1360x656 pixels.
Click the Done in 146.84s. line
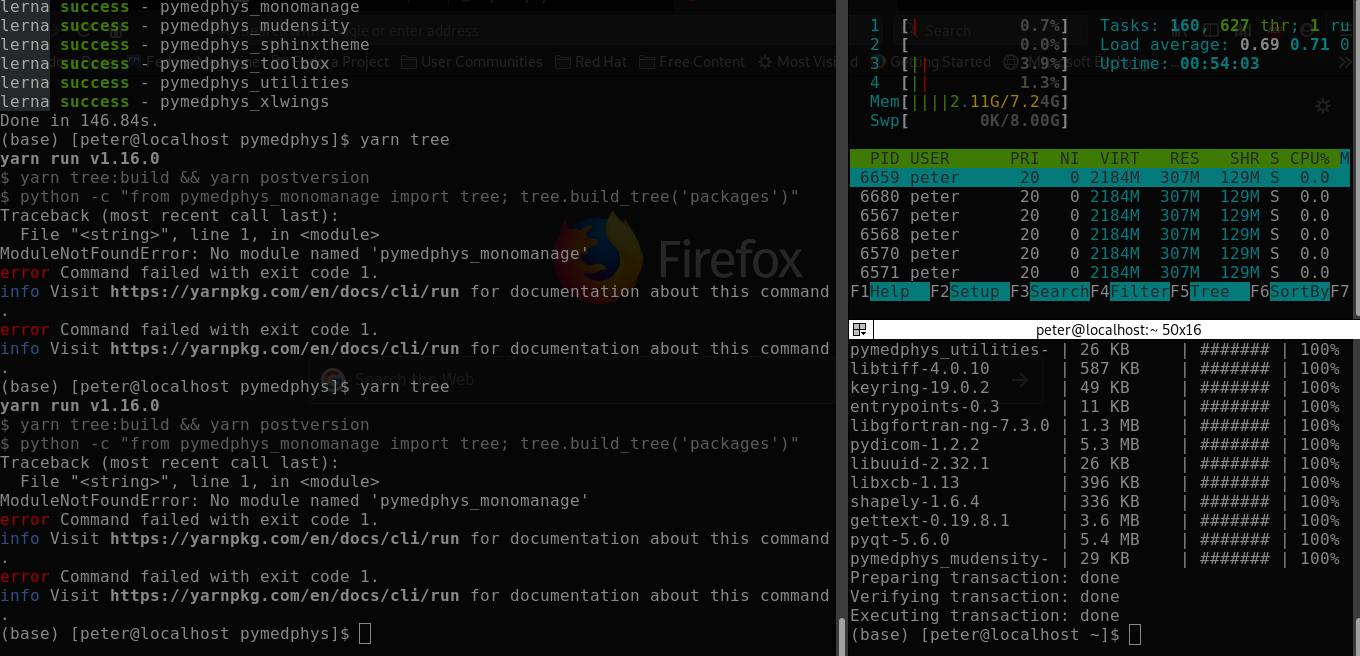pyautogui.click(x=80, y=120)
